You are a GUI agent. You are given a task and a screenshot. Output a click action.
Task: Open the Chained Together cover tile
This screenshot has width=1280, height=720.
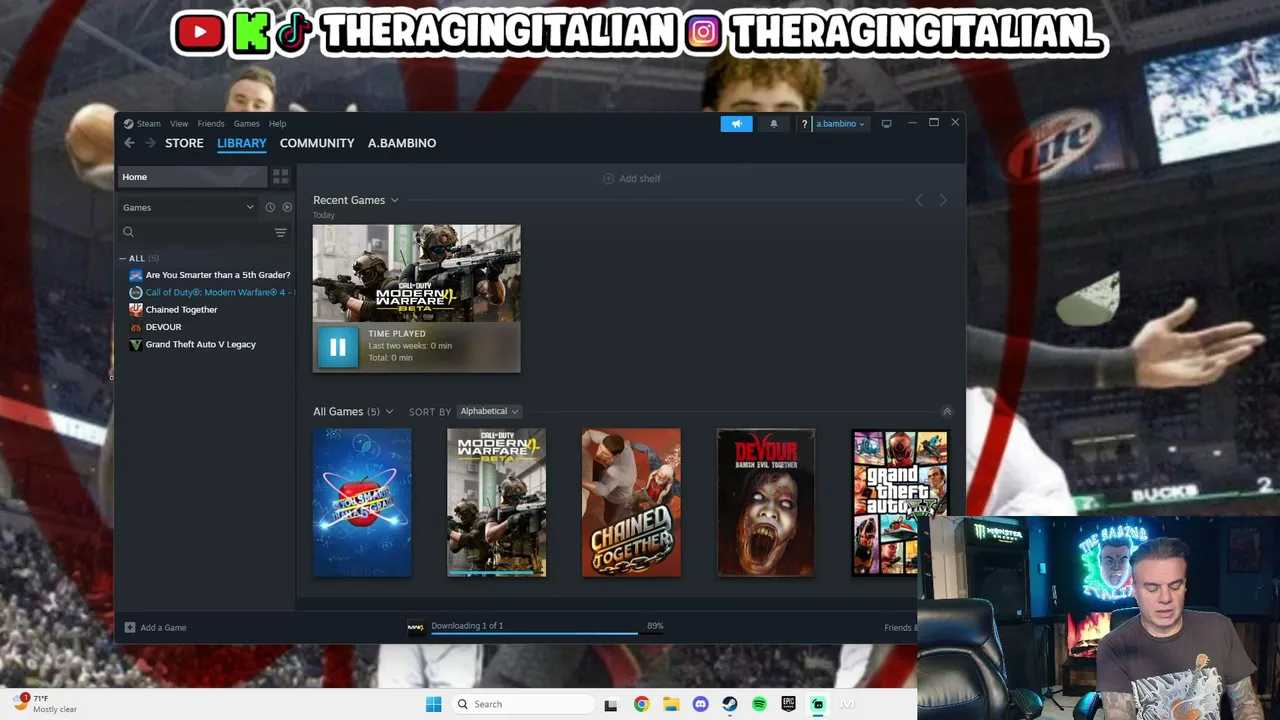(631, 502)
